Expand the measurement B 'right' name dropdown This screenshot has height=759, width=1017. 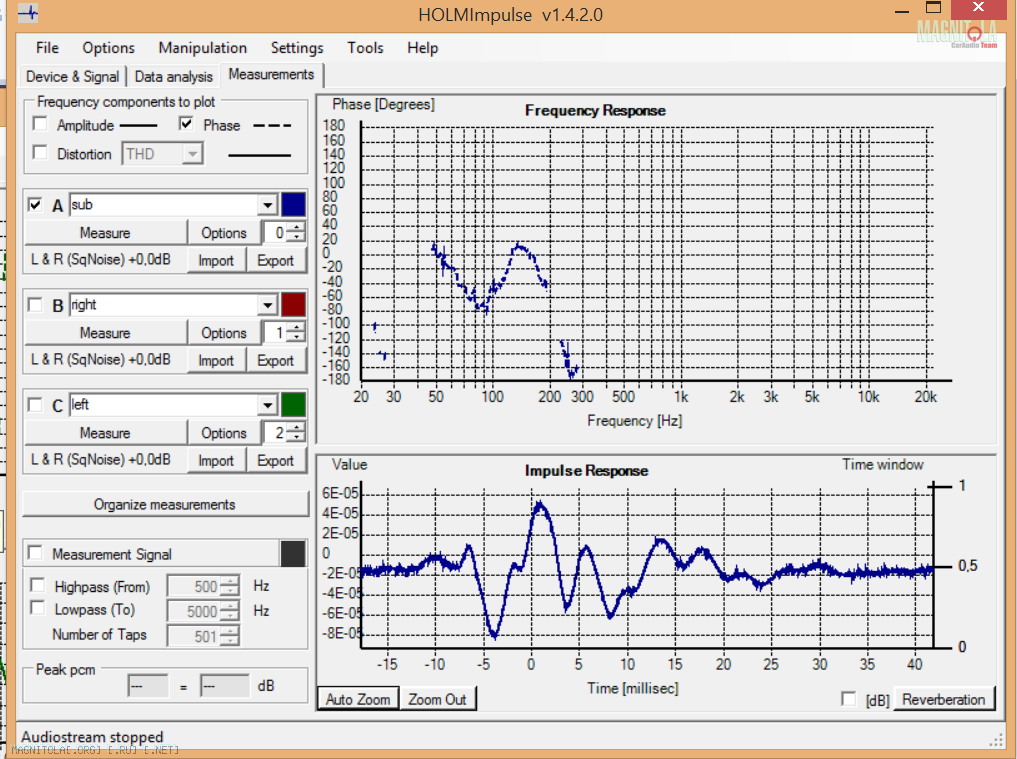pos(267,305)
